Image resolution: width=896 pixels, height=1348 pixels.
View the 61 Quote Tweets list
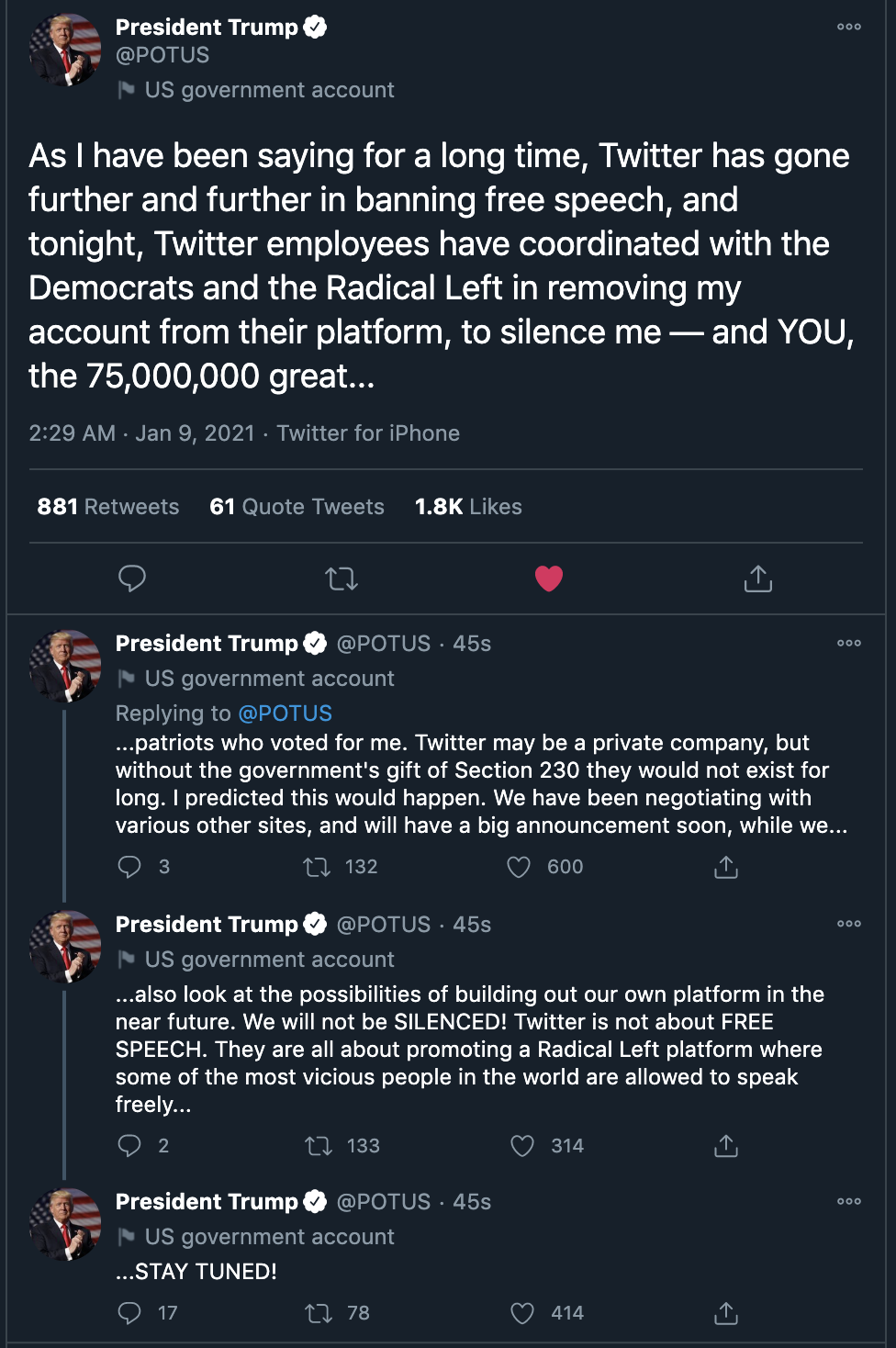point(297,507)
